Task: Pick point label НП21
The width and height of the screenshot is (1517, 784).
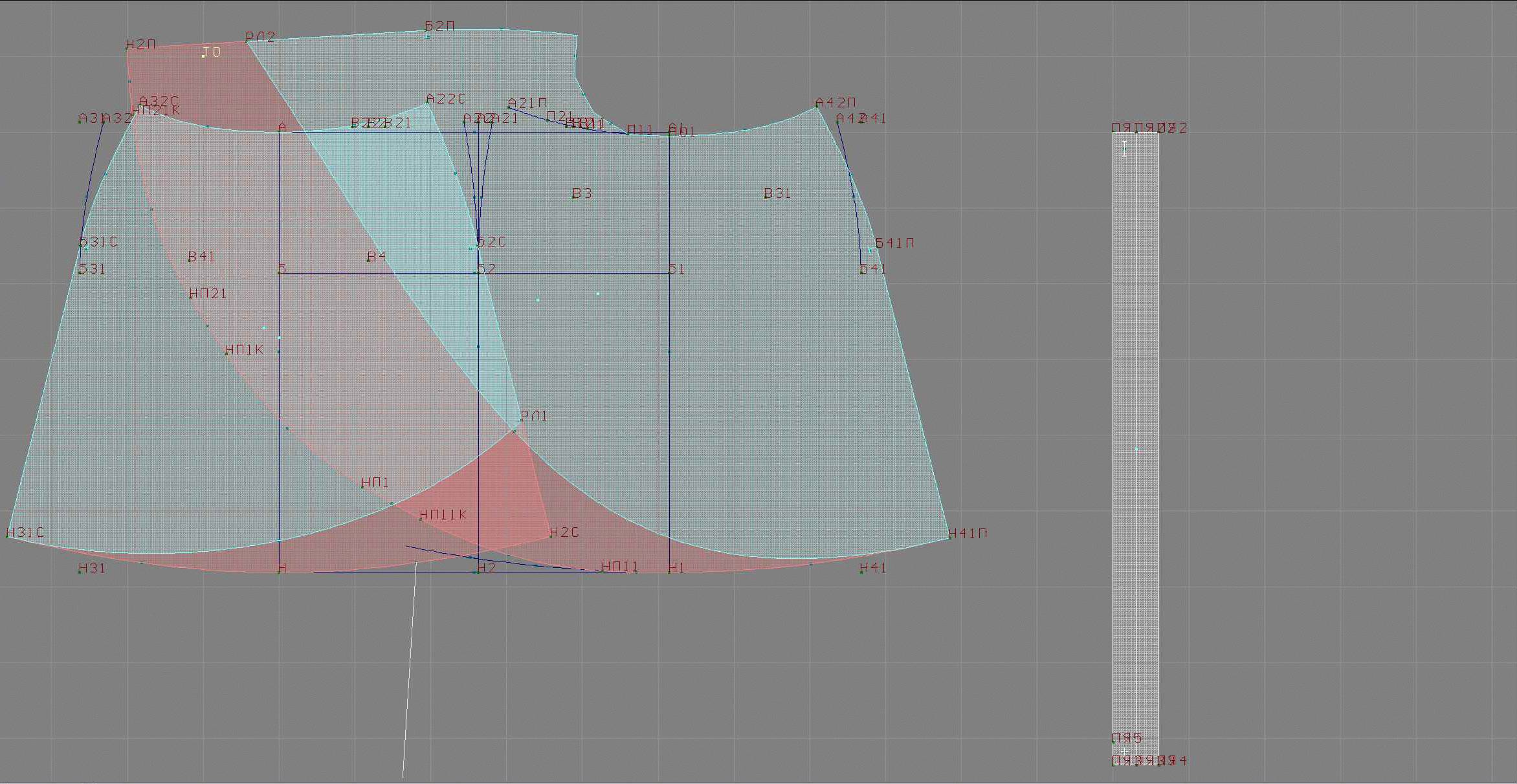Action: tap(208, 293)
